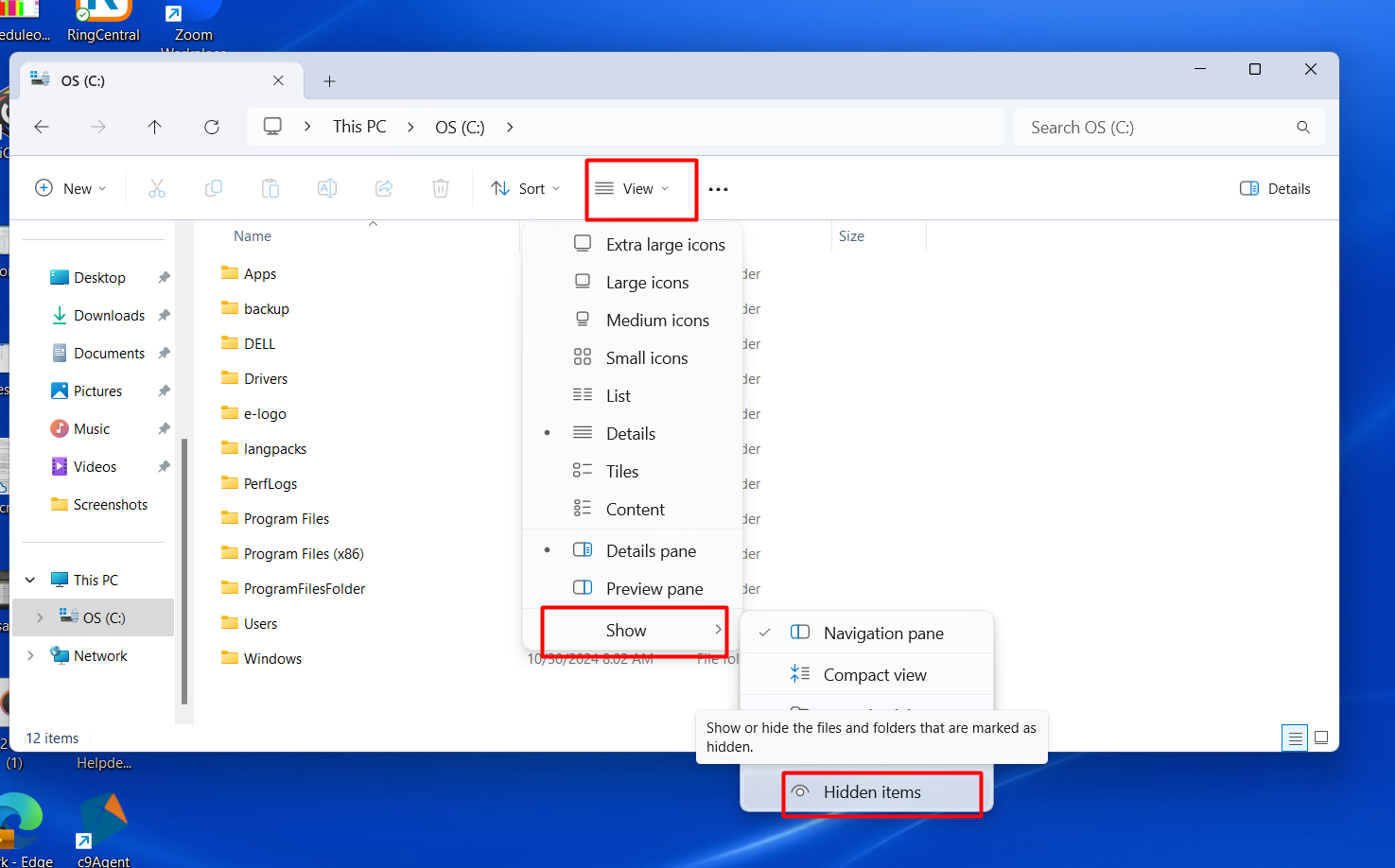Viewport: 1395px width, 868px height.
Task: Disable the Navigation pane
Action: click(882, 633)
